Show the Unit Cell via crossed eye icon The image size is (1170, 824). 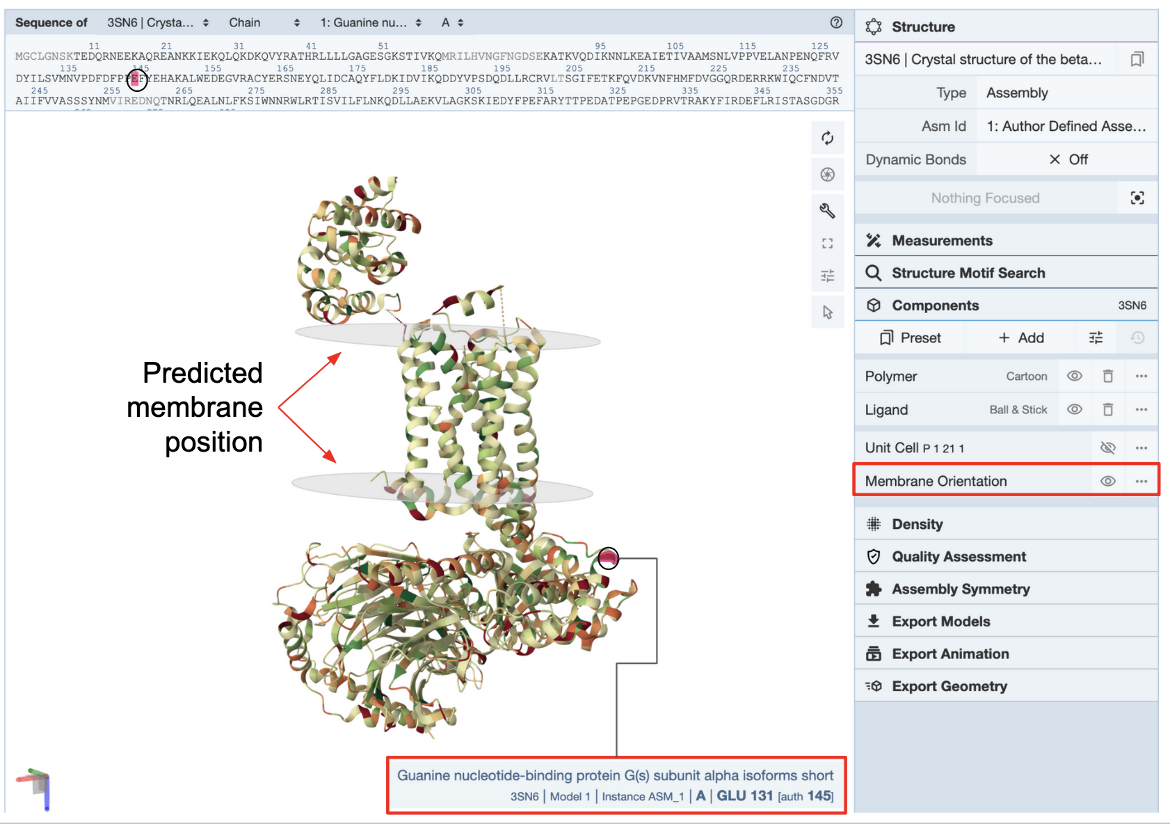(x=1107, y=448)
